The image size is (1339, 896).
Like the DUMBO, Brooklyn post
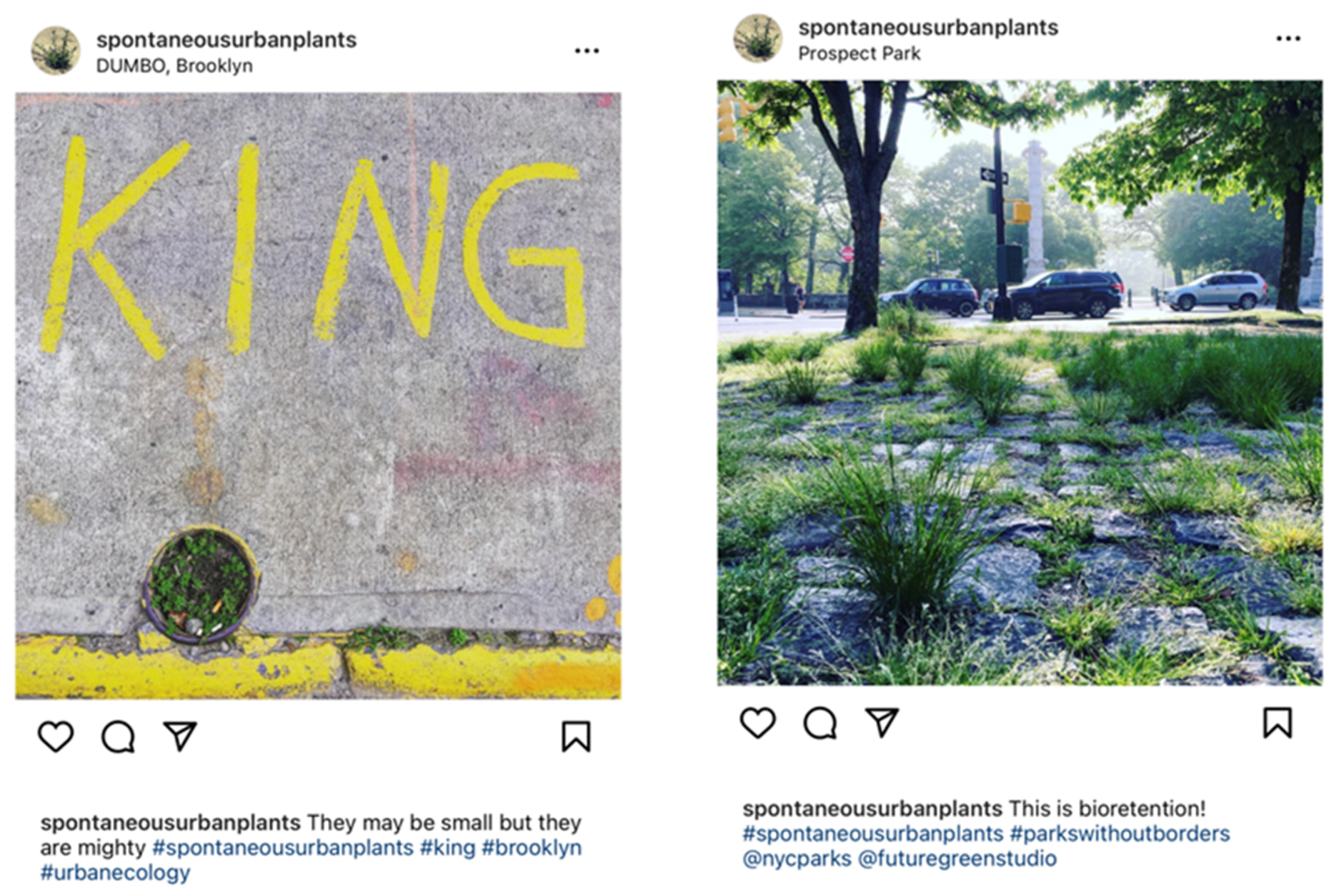[x=55, y=736]
